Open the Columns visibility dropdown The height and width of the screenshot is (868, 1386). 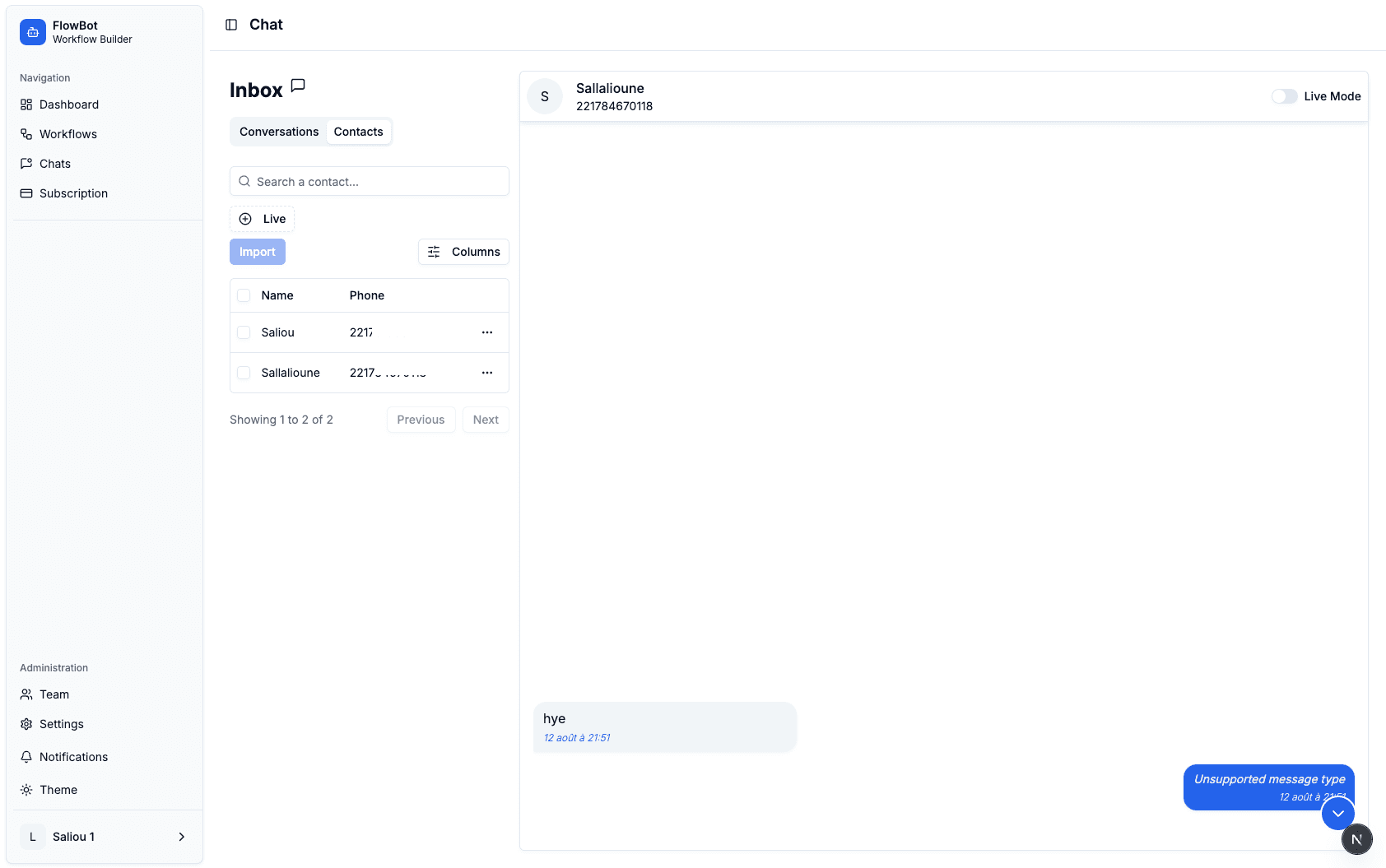click(x=463, y=252)
